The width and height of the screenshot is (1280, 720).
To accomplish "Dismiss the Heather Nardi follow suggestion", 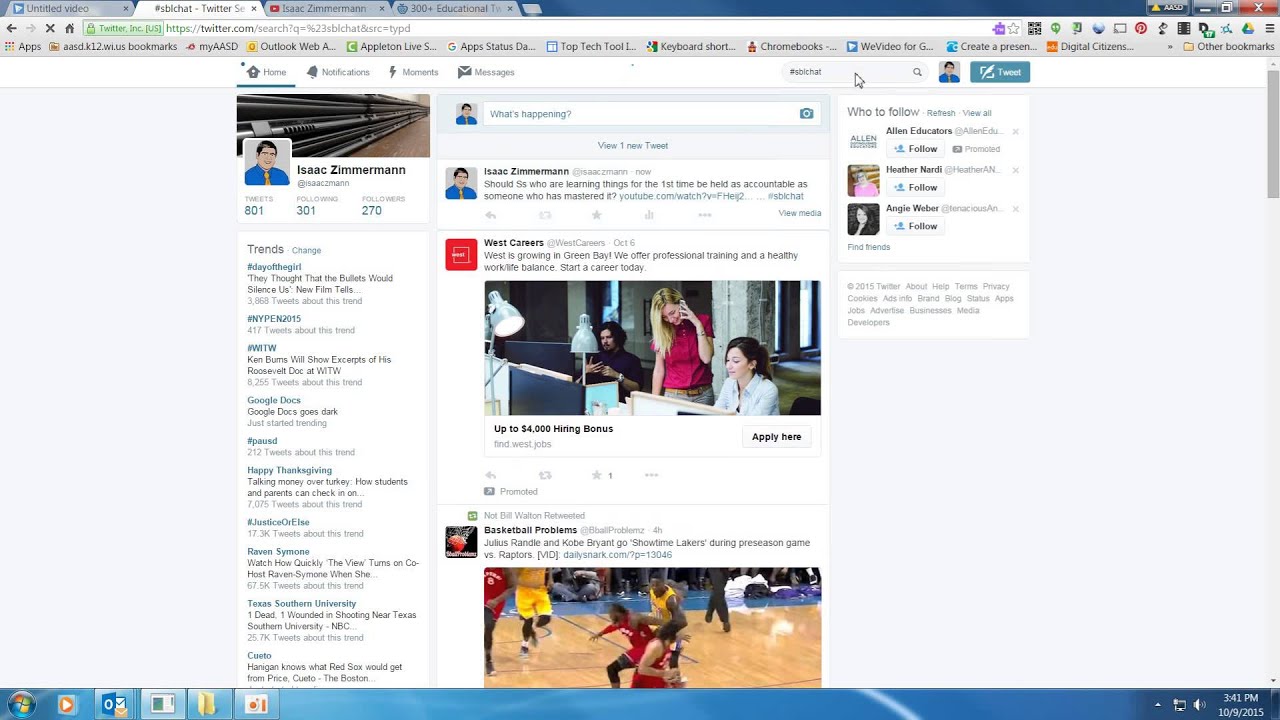I will (x=1015, y=170).
